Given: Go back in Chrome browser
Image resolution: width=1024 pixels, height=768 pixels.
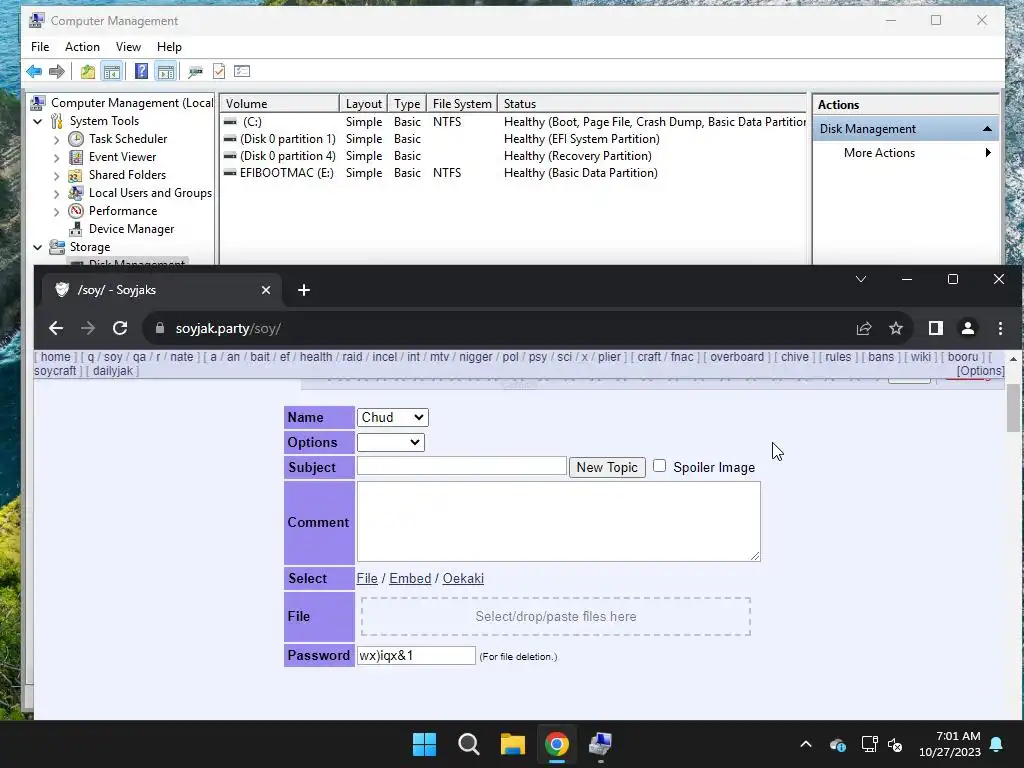Looking at the screenshot, I should [56, 328].
